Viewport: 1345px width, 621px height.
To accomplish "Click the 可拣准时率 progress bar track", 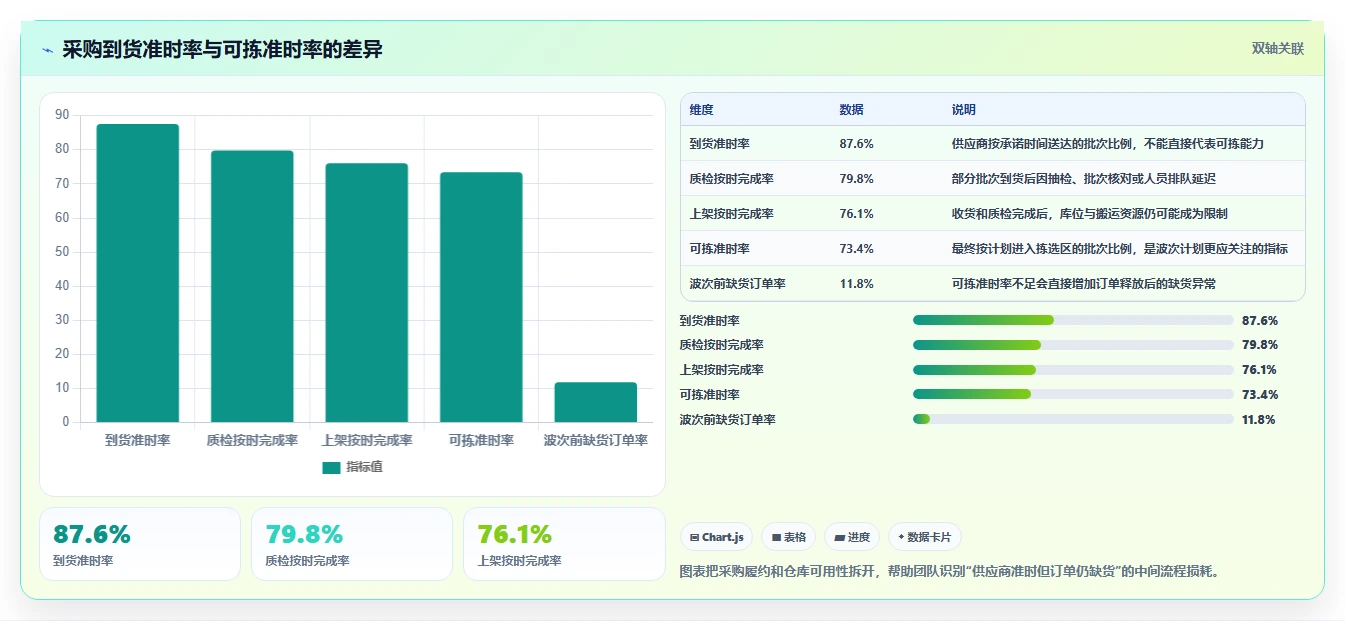I will click(1073, 394).
